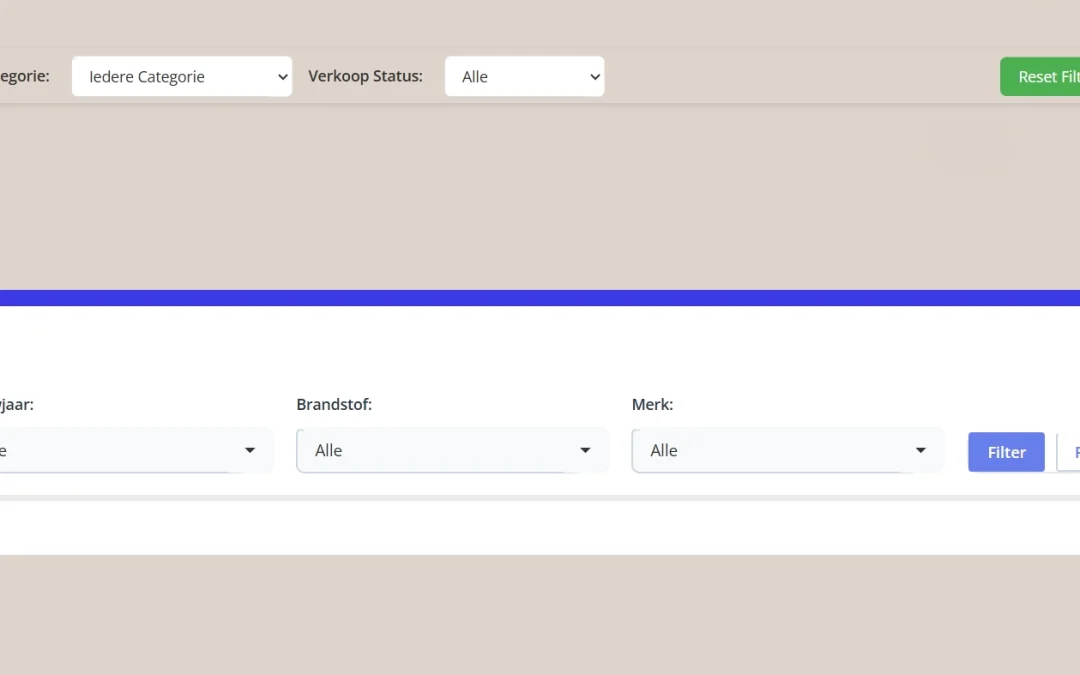Click the purple horizontal divider bar

click(540, 296)
